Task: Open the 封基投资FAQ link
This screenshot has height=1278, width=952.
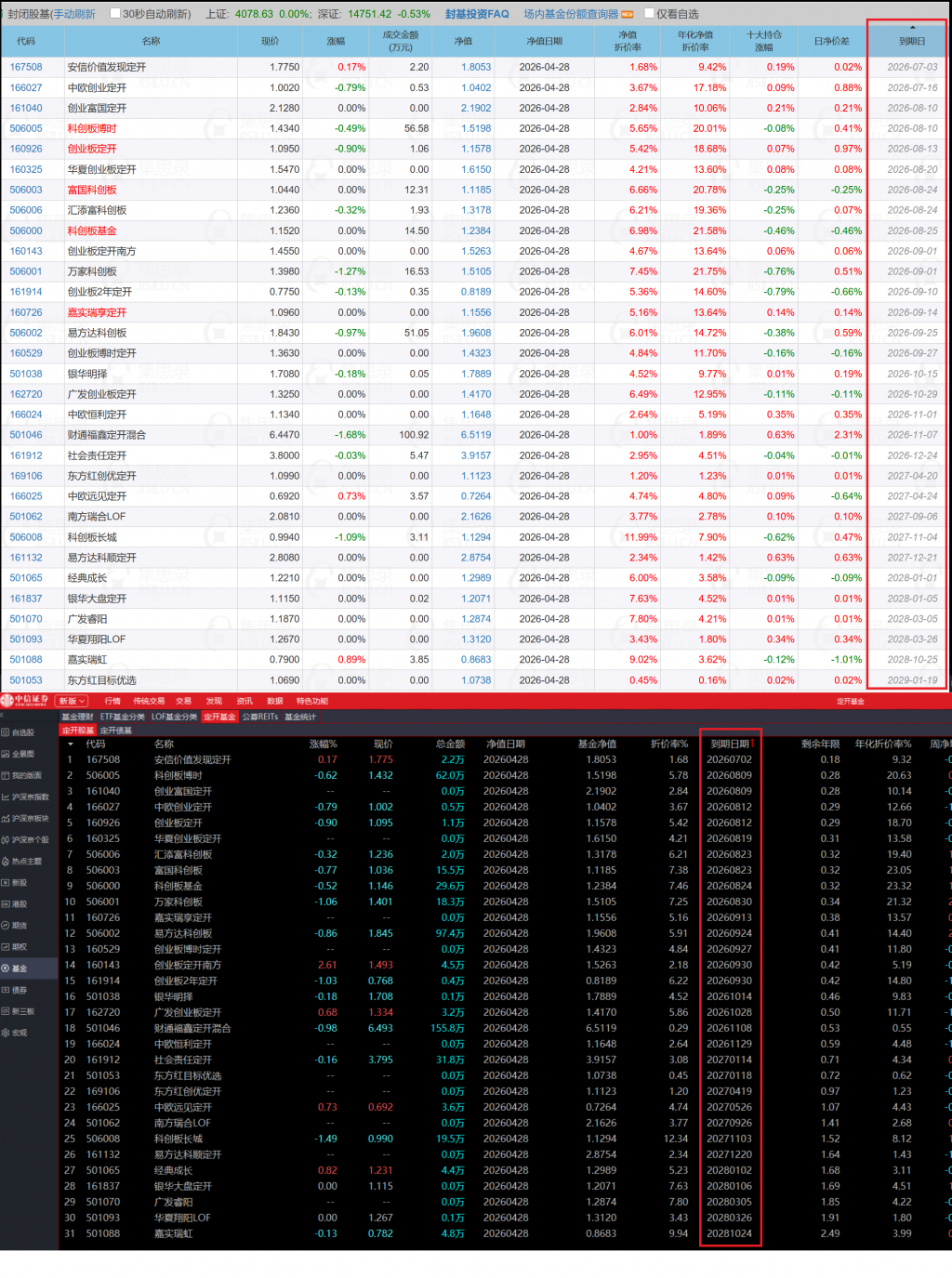Action: pos(477,14)
